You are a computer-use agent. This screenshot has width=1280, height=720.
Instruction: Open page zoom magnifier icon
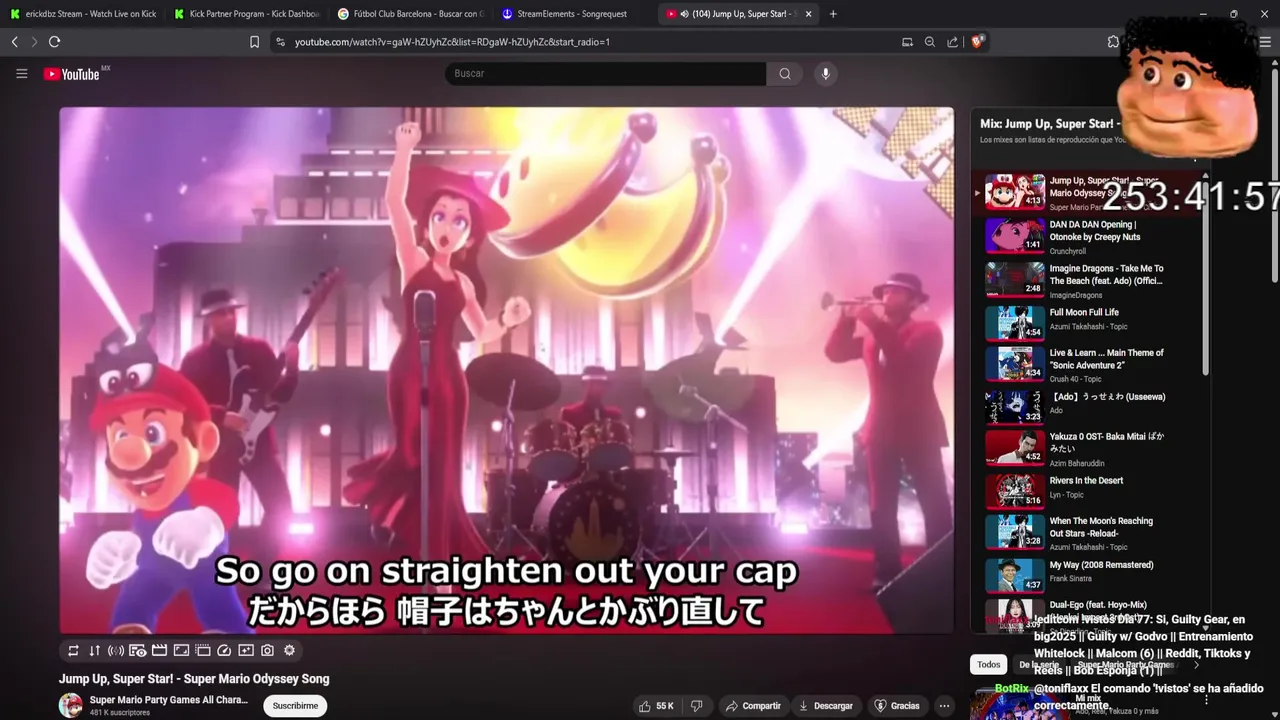click(930, 42)
